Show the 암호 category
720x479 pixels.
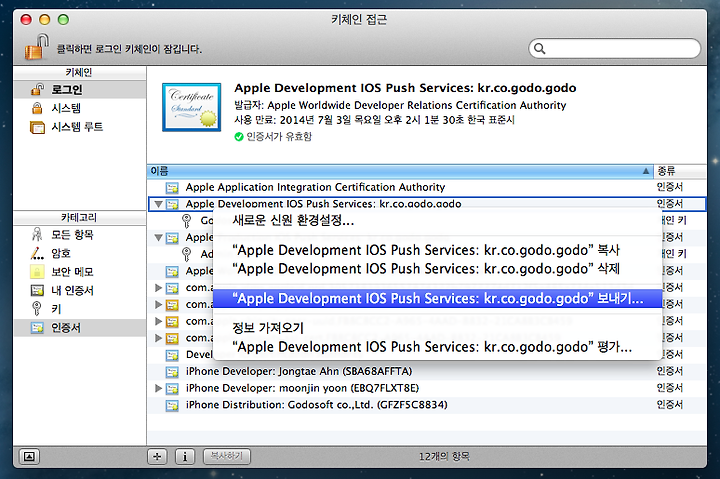point(79,253)
